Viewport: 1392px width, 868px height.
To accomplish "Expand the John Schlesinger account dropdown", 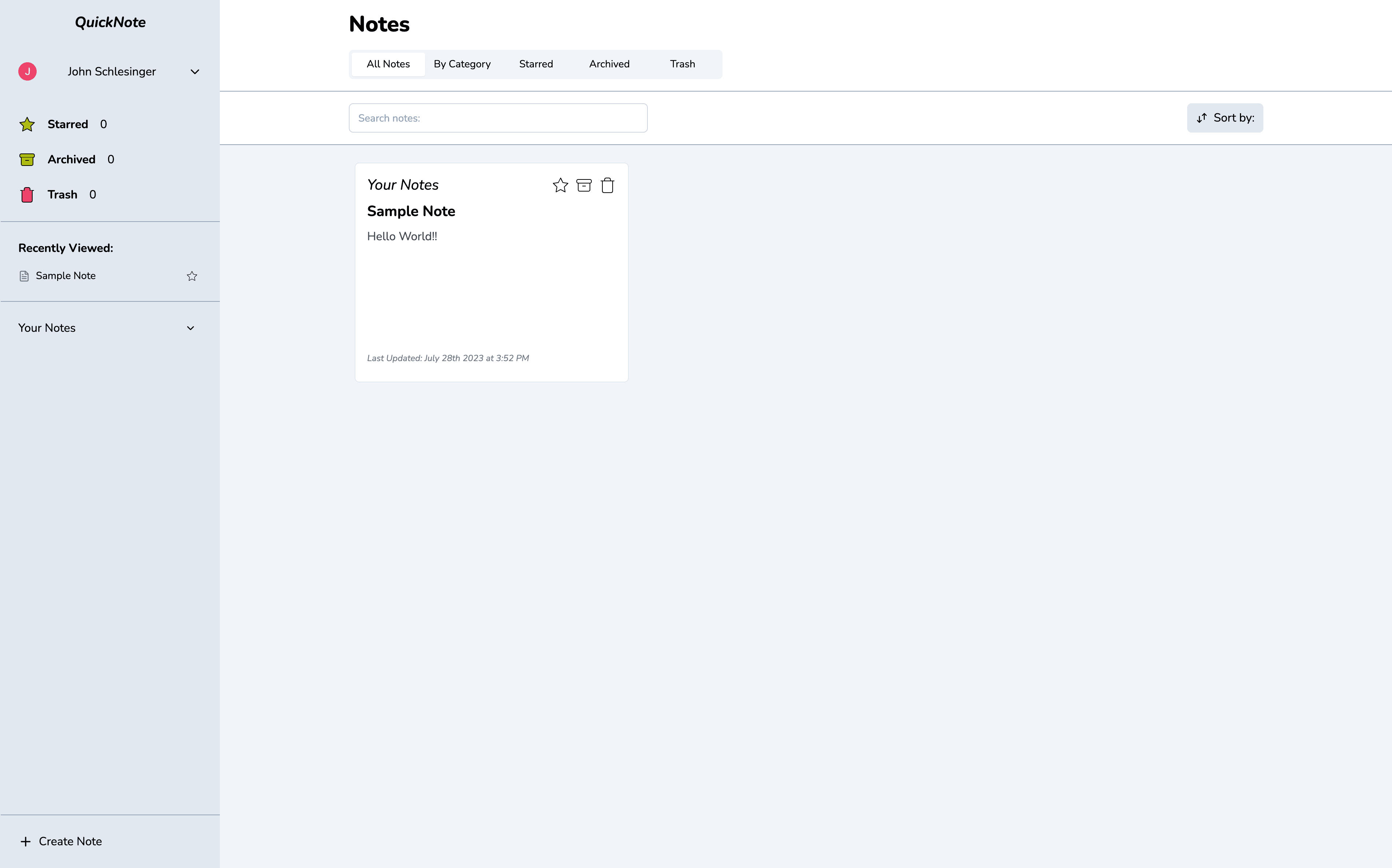I will tap(195, 72).
